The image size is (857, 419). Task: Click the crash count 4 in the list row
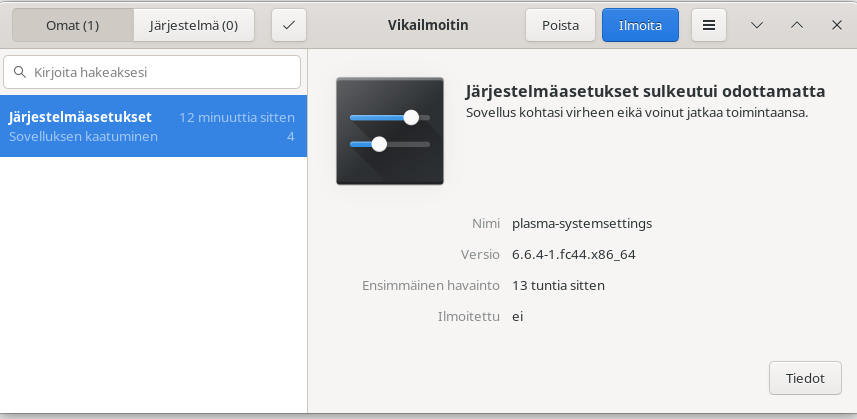pos(291,137)
